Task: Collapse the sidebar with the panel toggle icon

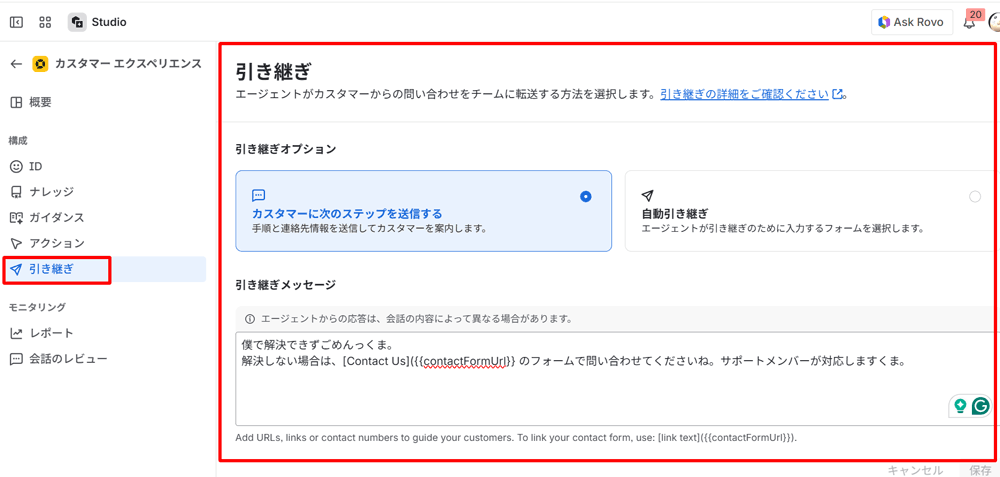Action: coord(17,22)
